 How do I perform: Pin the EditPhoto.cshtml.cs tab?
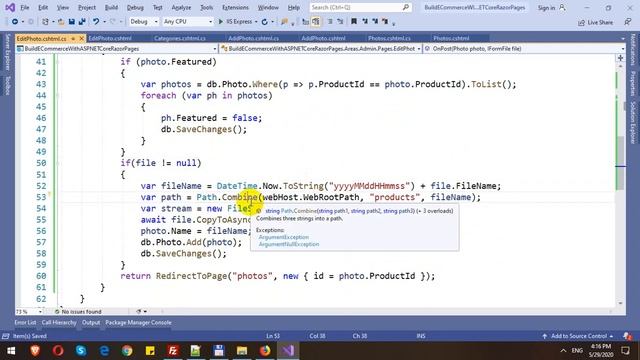tap(73, 38)
